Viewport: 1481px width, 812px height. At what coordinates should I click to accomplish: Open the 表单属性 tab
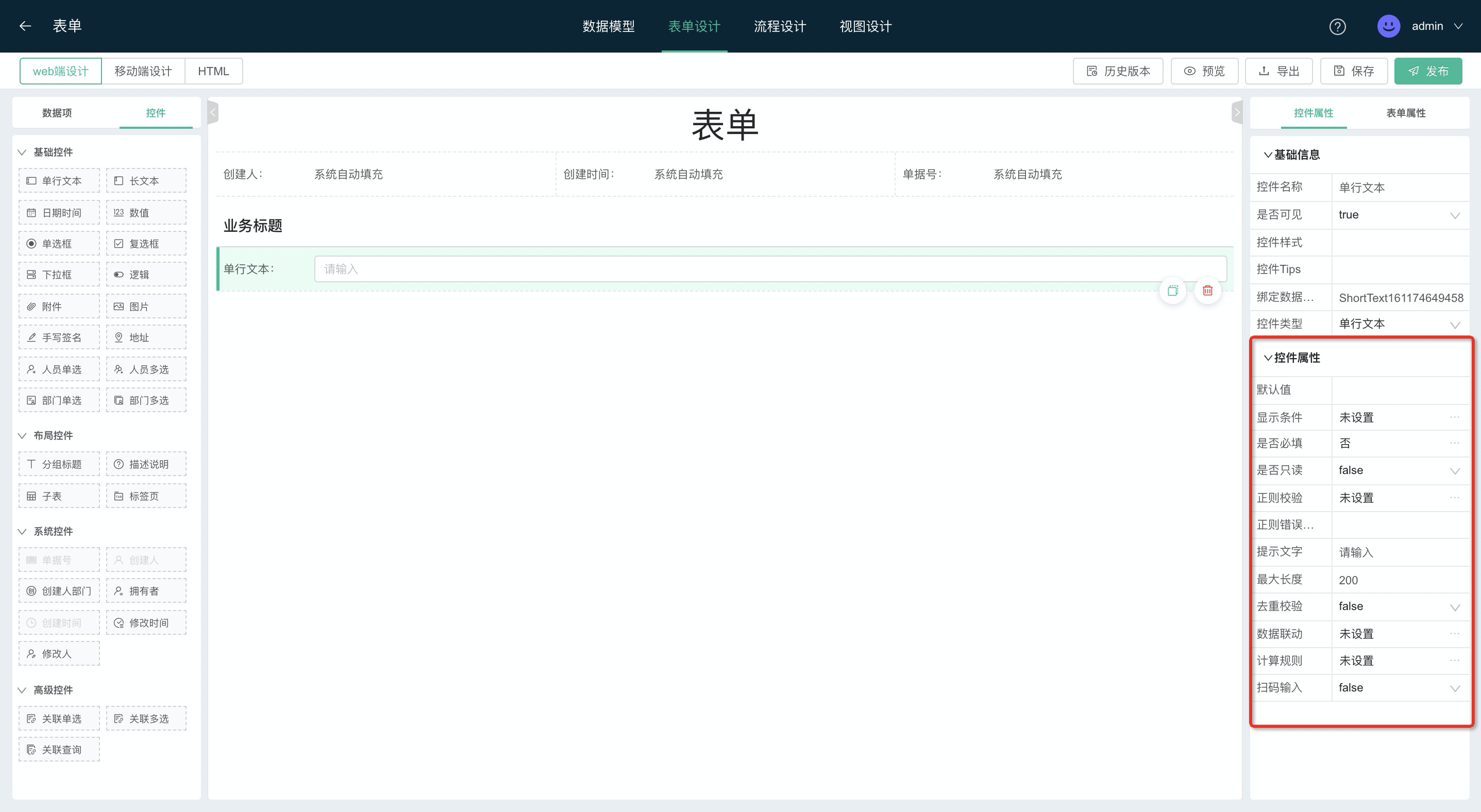point(1406,113)
